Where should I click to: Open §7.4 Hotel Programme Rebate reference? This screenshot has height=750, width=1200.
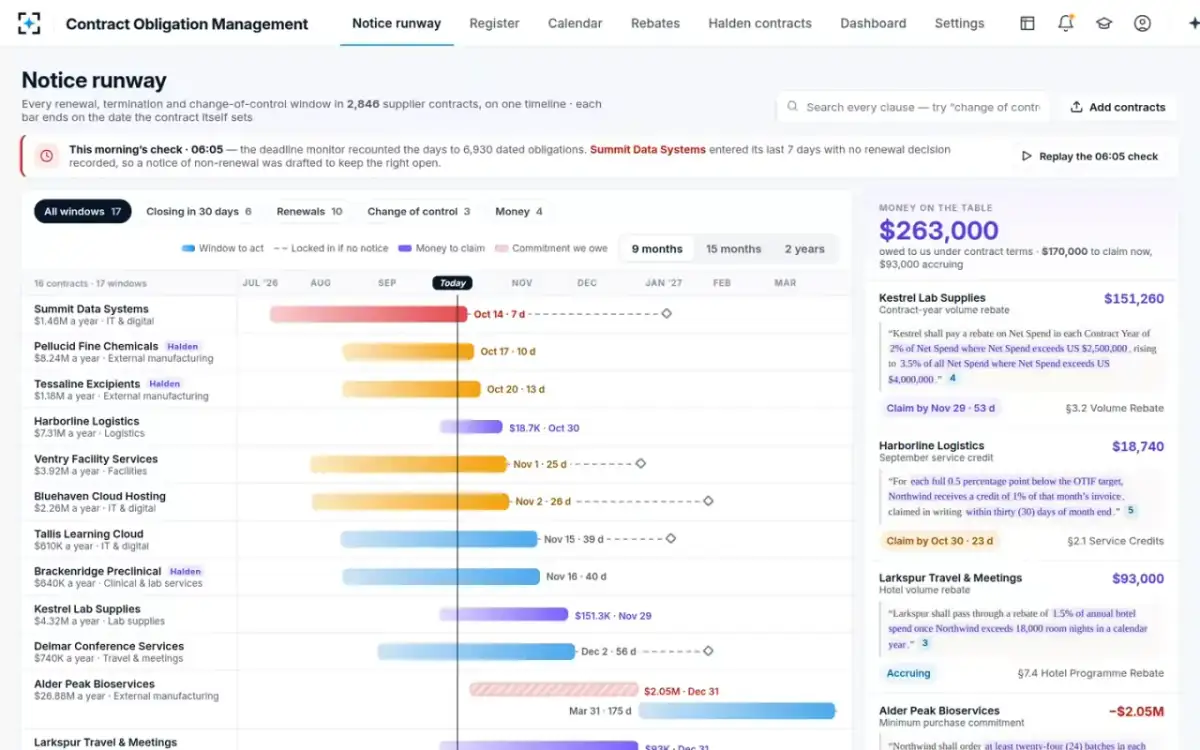coord(1091,673)
